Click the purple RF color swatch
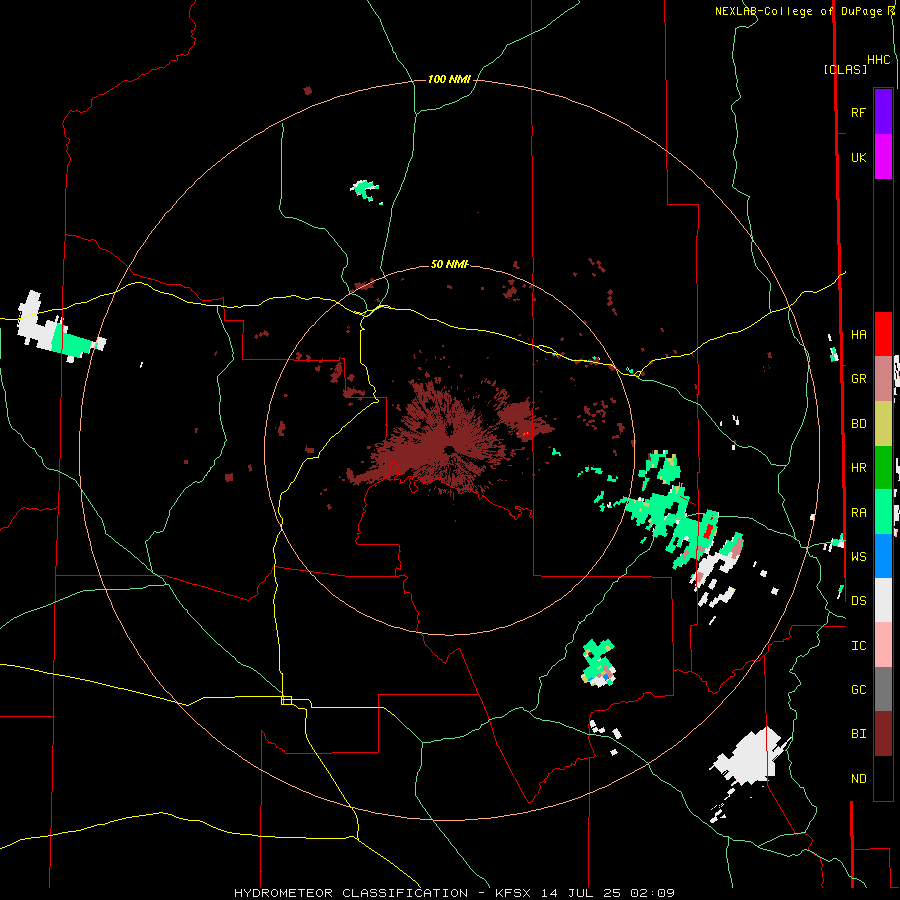The image size is (900, 900). click(x=883, y=112)
